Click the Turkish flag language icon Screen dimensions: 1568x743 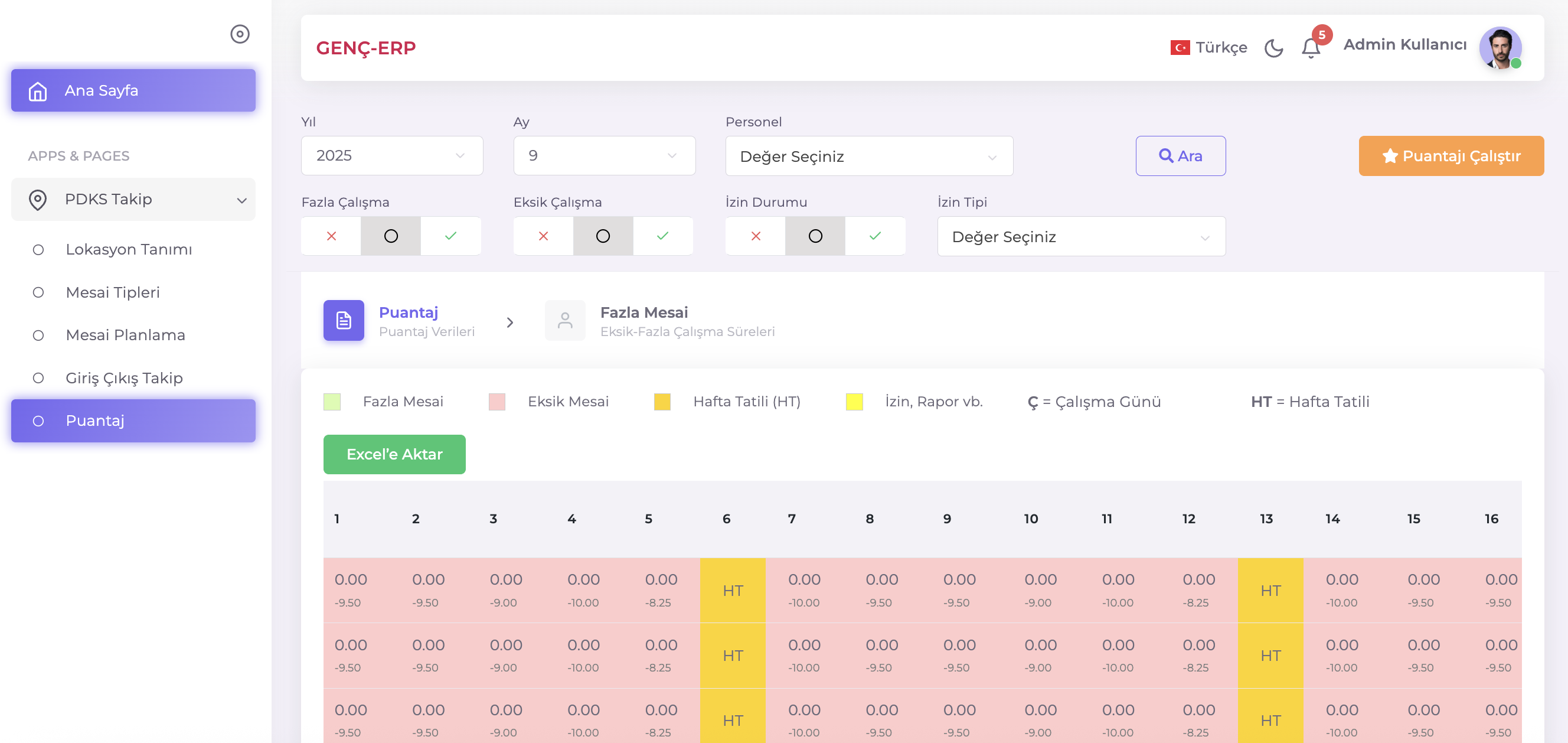tap(1180, 47)
